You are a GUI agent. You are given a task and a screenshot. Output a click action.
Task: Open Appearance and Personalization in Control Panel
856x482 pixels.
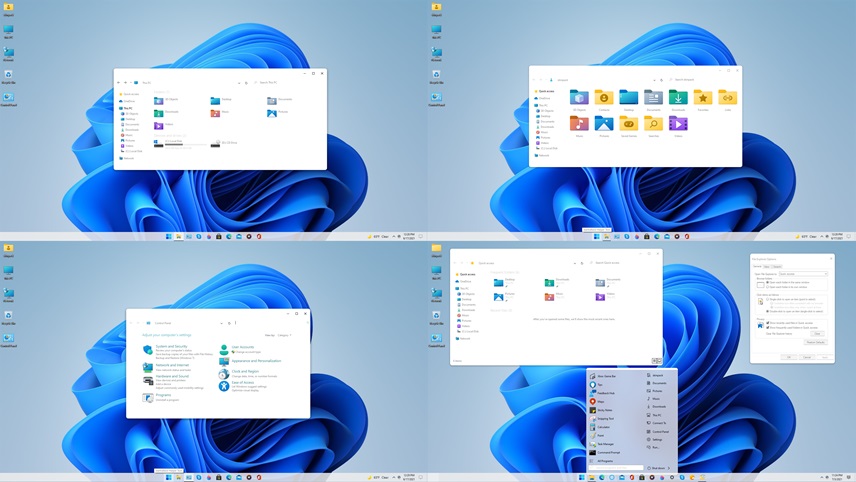click(257, 361)
